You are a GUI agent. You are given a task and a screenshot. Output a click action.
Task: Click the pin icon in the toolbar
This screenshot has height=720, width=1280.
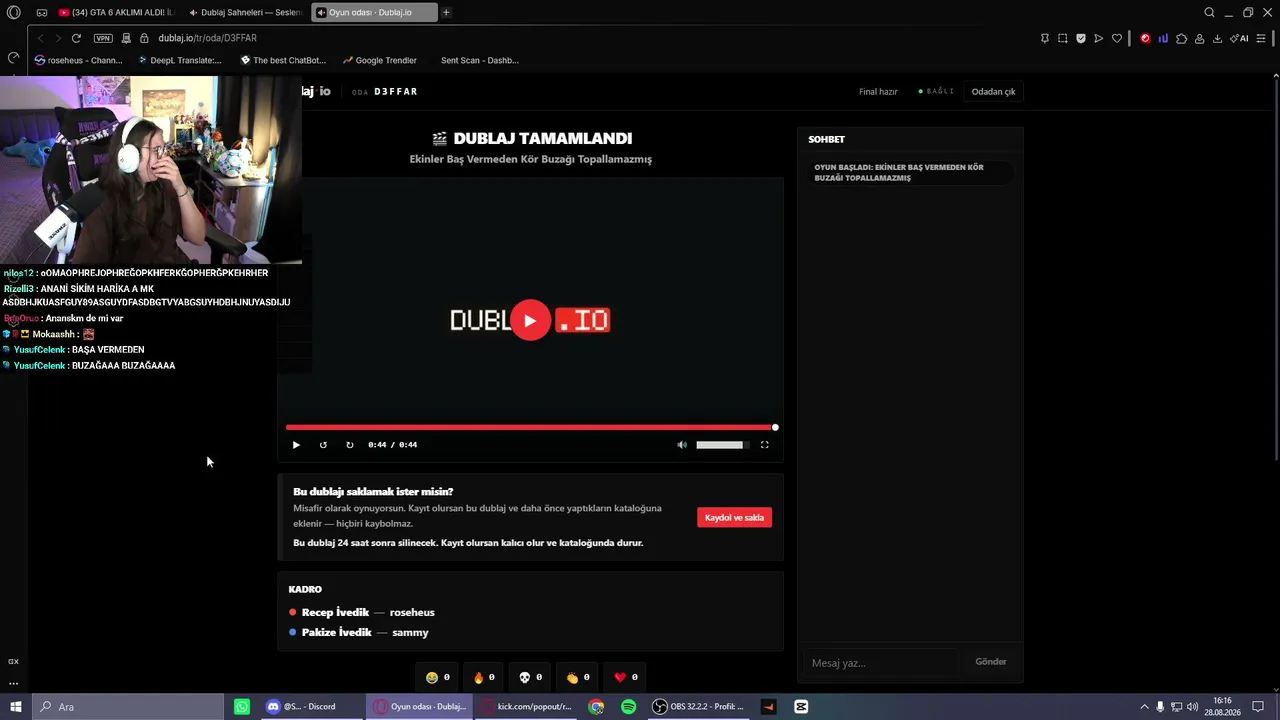(x=1045, y=38)
